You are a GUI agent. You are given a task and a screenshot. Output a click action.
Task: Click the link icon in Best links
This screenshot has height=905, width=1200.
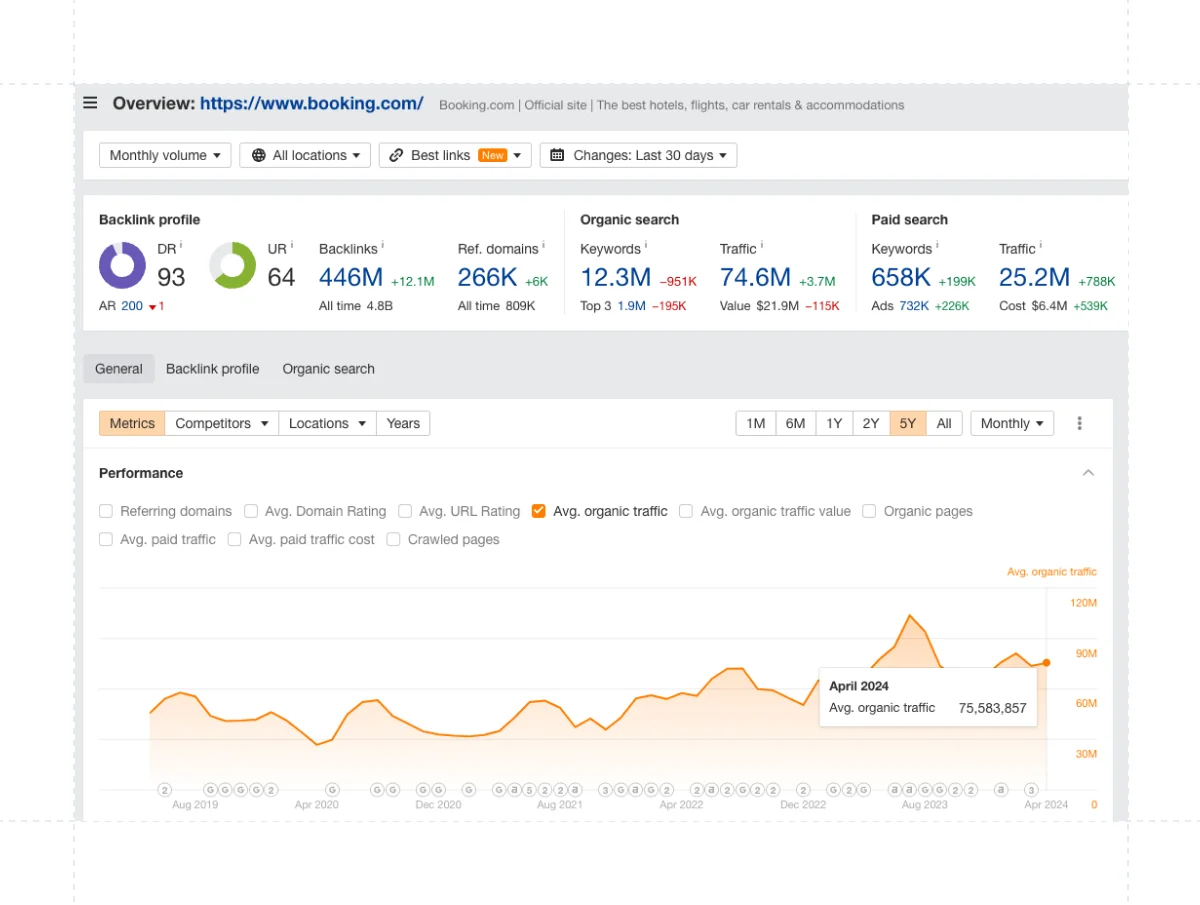click(396, 155)
